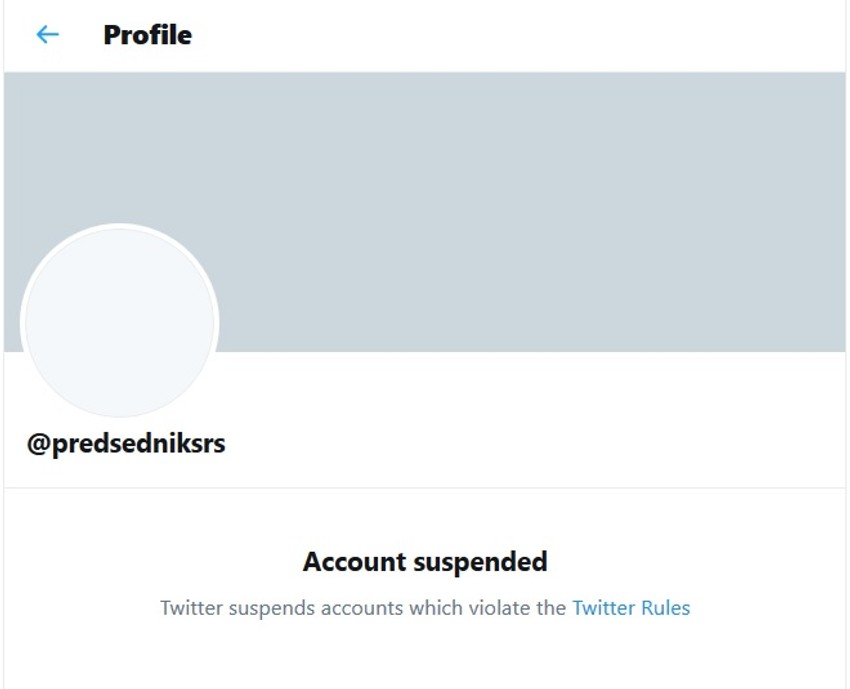Click the horizontal divider below the handle
The image size is (850, 689).
(425, 488)
